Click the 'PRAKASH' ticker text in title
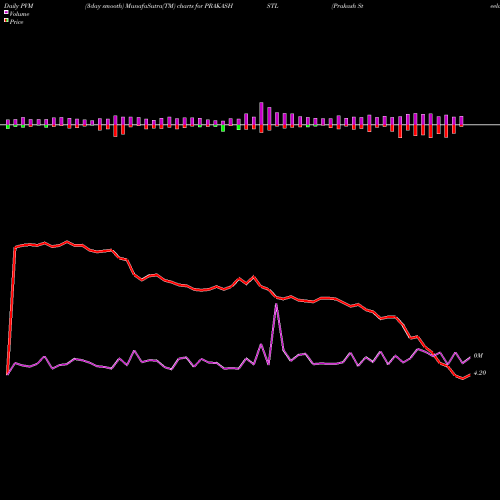500x500 pixels. tap(219, 6)
